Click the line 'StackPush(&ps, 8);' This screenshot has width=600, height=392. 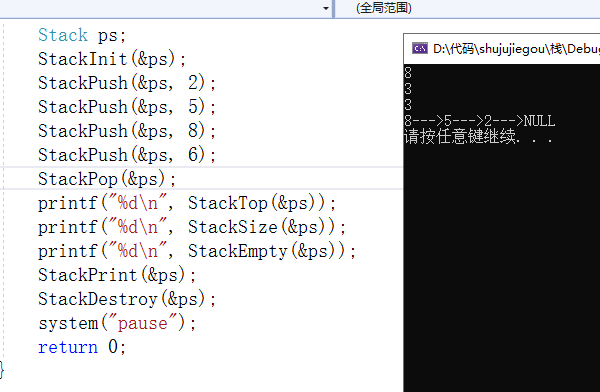tap(127, 131)
